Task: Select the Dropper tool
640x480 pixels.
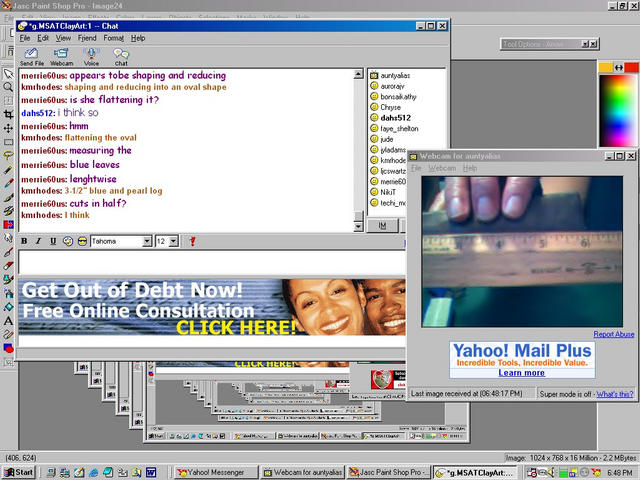Action: pos(8,183)
